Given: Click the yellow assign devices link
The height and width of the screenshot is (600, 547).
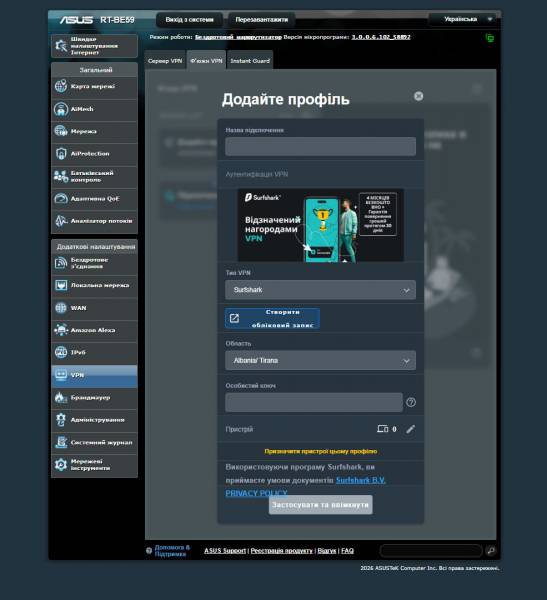Looking at the screenshot, I should click(x=321, y=452).
